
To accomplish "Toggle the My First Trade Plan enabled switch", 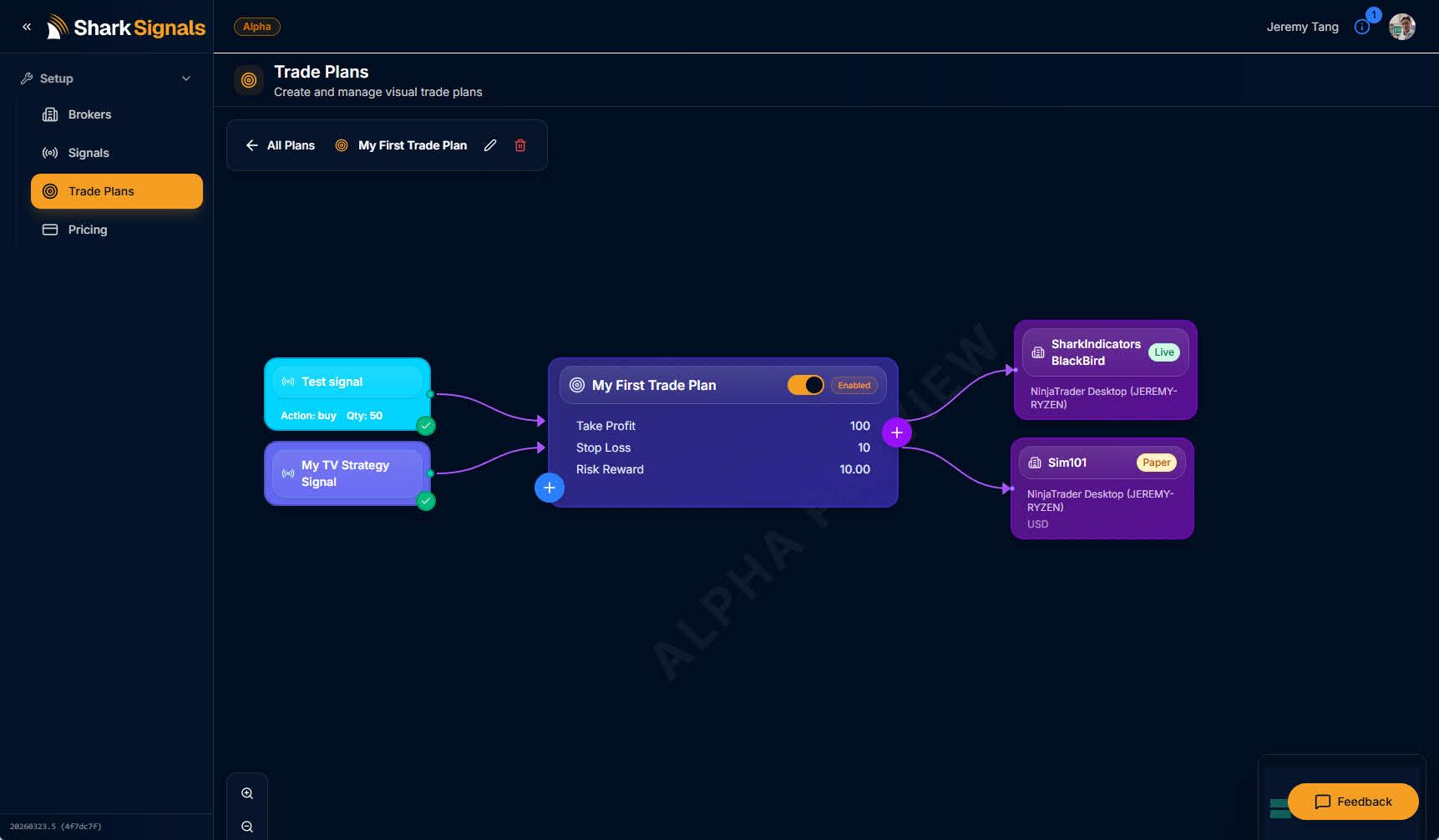I will [x=805, y=385].
